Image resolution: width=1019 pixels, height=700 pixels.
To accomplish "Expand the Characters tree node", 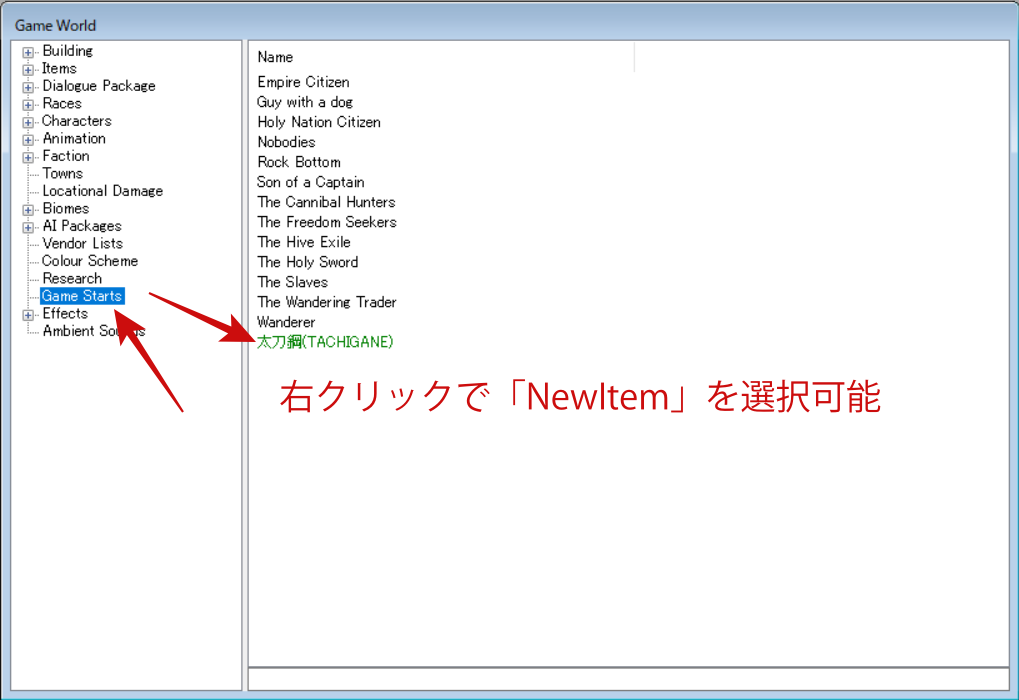I will (x=28, y=122).
